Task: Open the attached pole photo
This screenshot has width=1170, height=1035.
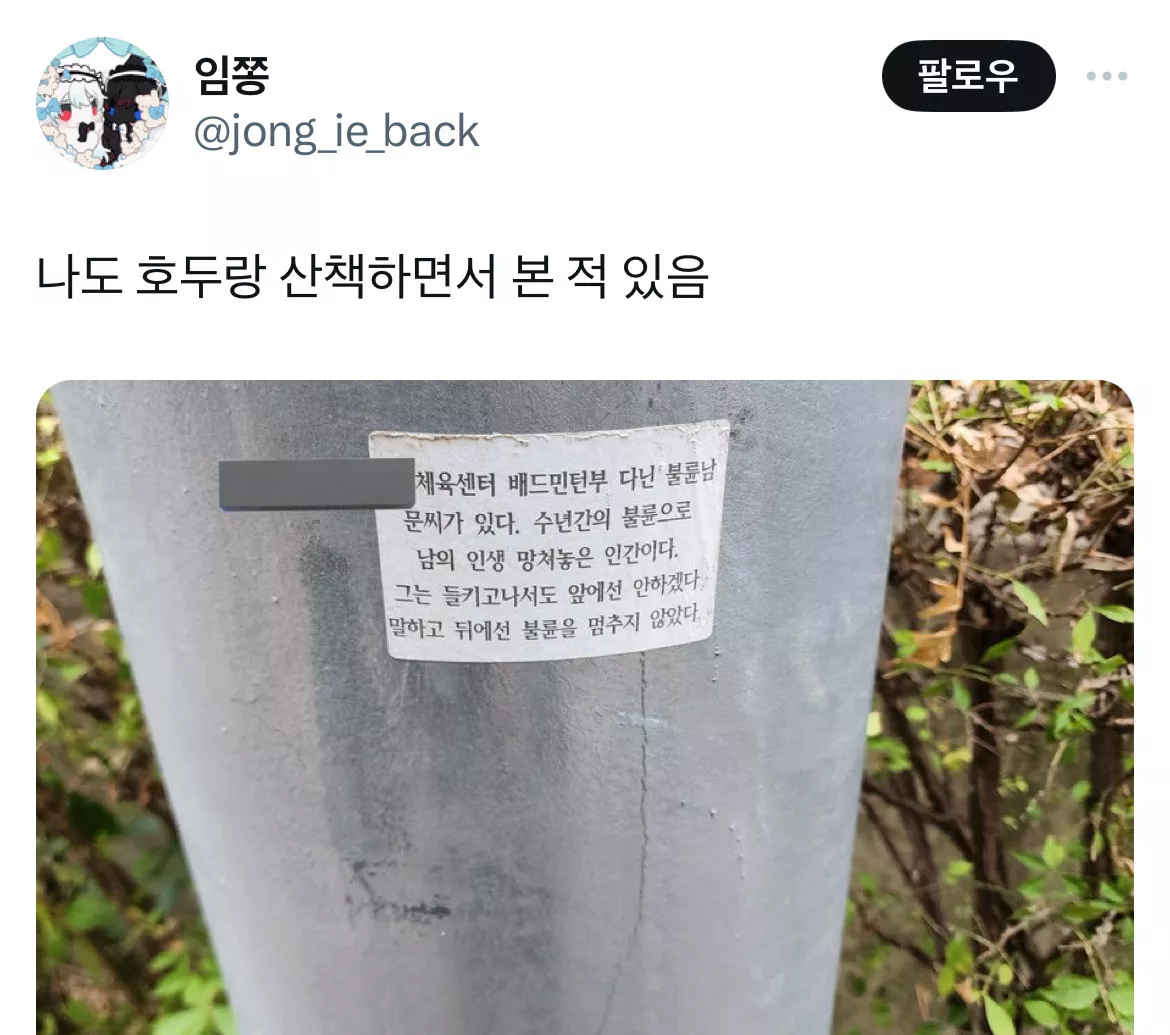Action: click(x=585, y=707)
